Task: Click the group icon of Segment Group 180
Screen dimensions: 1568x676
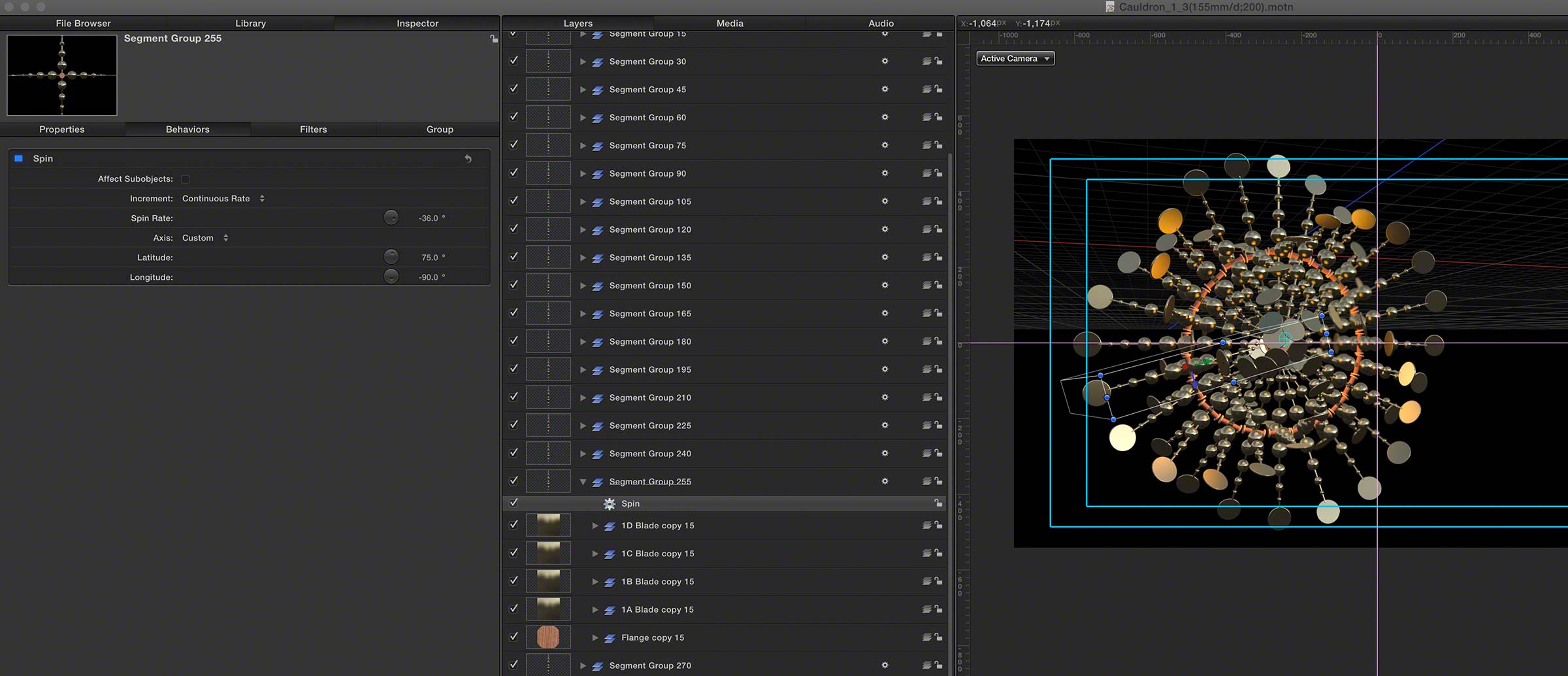Action: (x=597, y=342)
